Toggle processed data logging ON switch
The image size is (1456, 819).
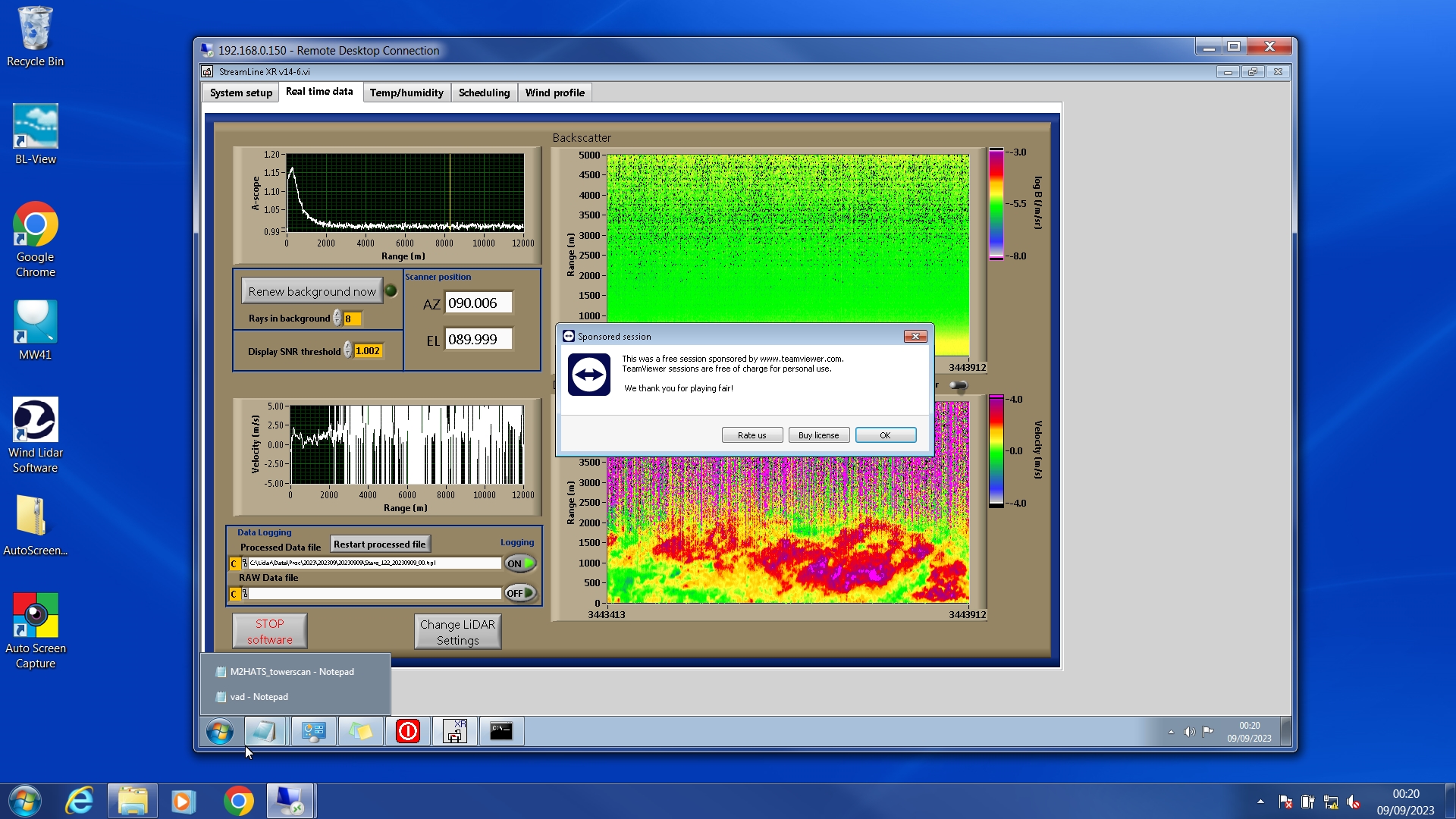(520, 563)
